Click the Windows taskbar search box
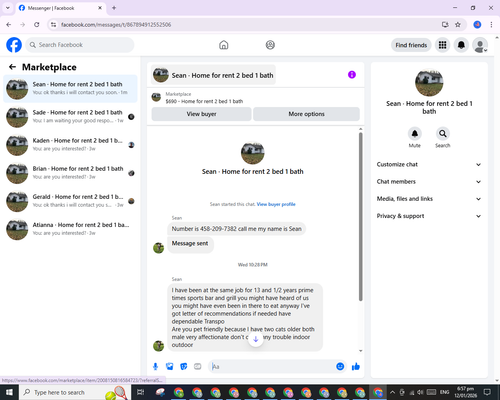Viewport: 500px width, 400px height. point(74,392)
